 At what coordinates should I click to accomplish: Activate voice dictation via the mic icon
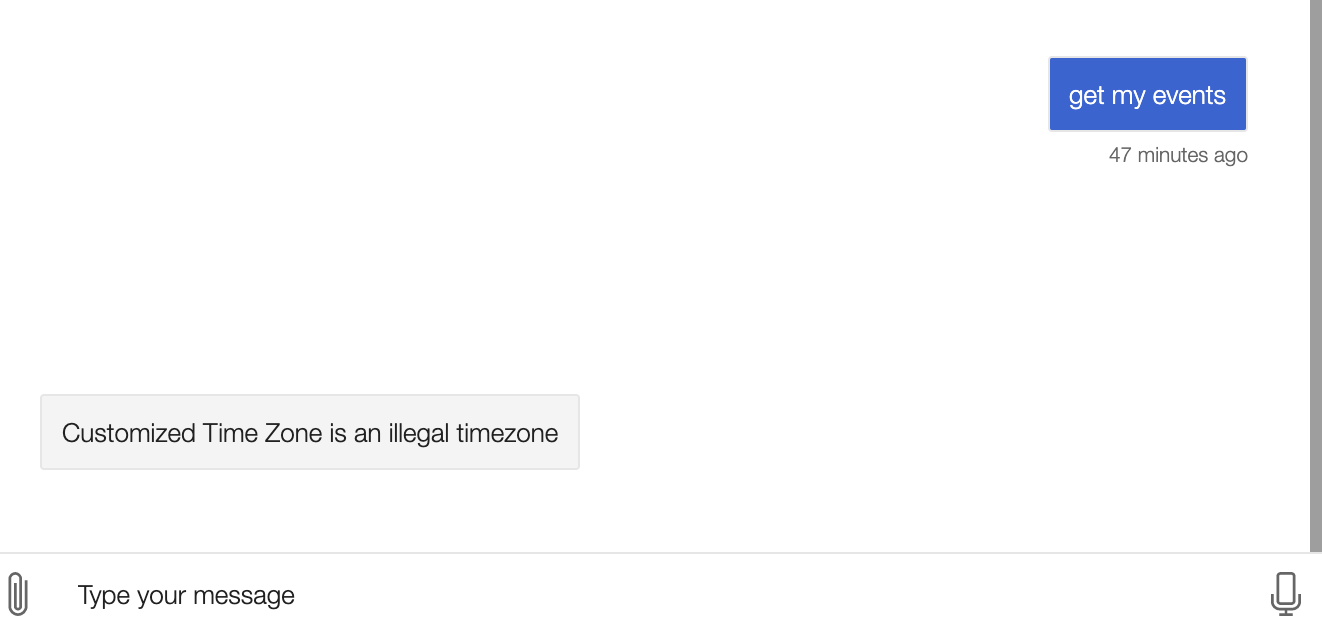1285,592
